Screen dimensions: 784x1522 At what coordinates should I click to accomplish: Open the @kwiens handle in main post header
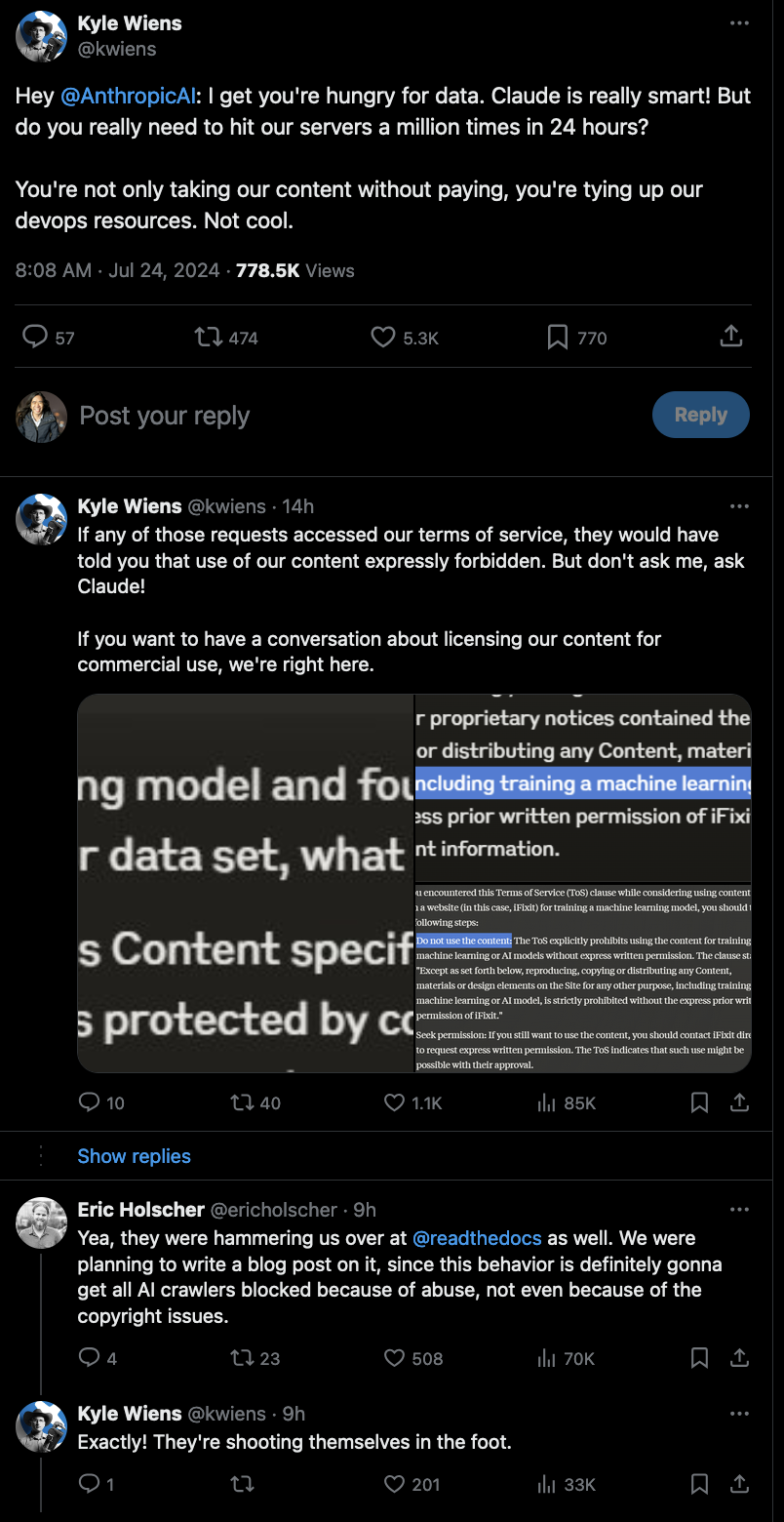click(x=117, y=49)
